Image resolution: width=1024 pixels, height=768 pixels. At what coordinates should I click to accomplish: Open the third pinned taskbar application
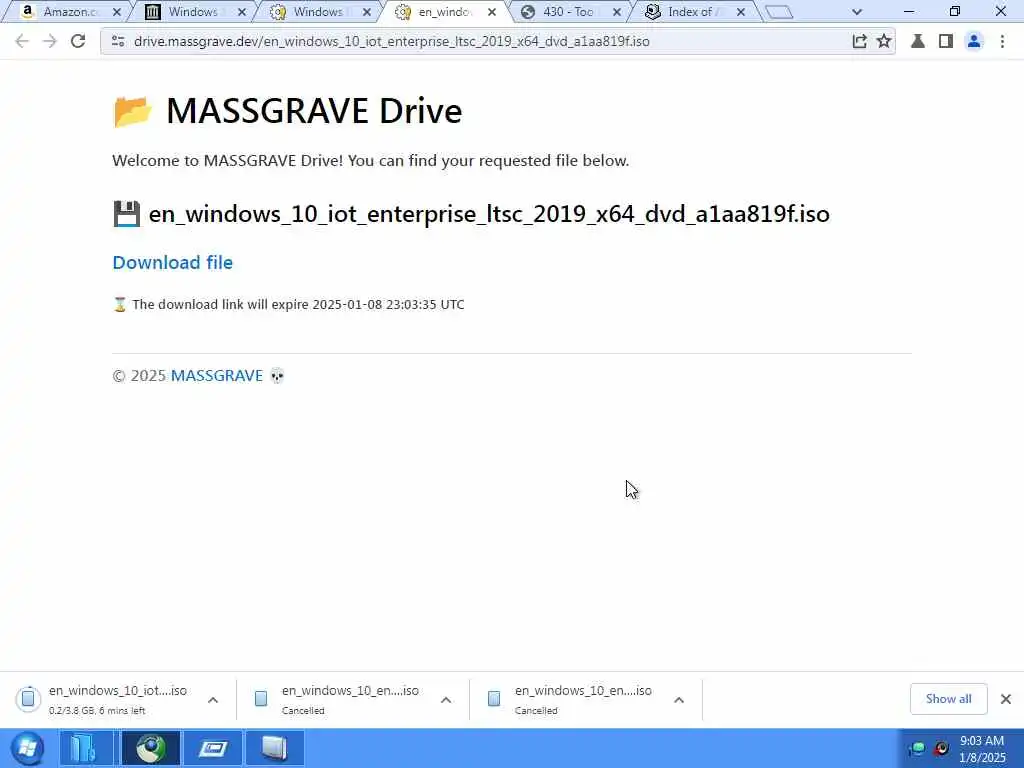[213, 748]
